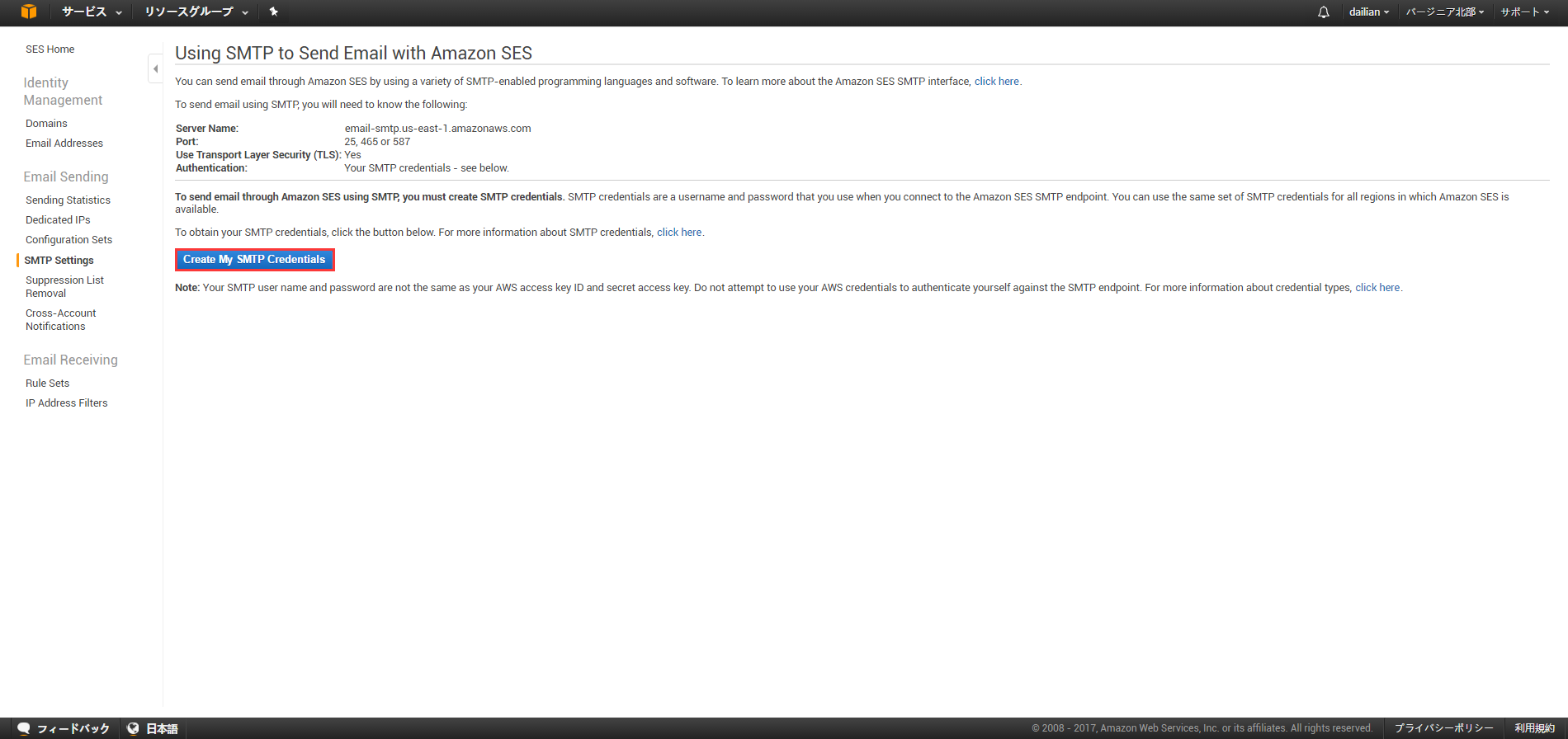Image resolution: width=1568 pixels, height=739 pixels.
Task: Select Sending Statistics in sidebar
Action: pos(68,200)
